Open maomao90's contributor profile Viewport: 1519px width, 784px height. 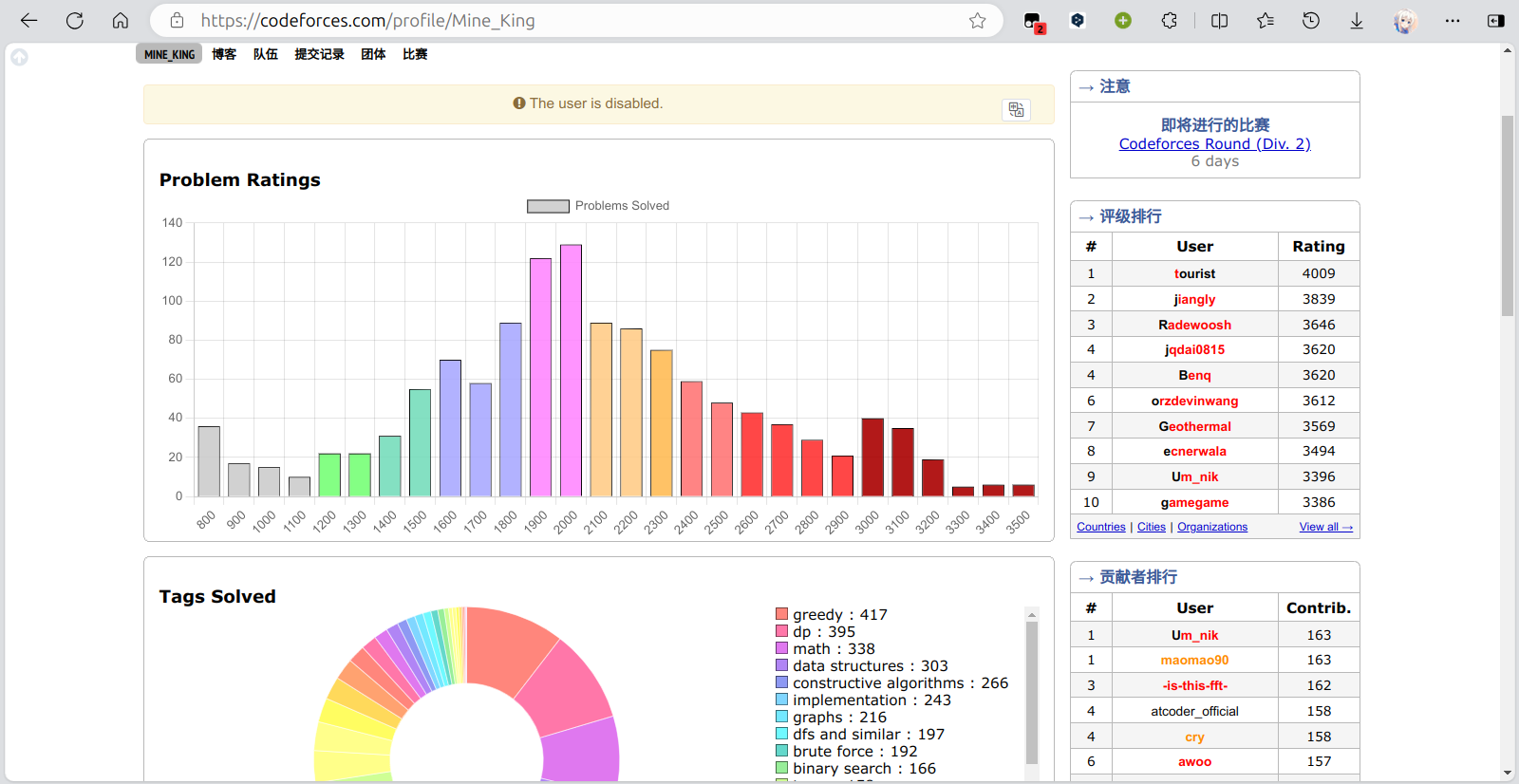tap(1194, 660)
